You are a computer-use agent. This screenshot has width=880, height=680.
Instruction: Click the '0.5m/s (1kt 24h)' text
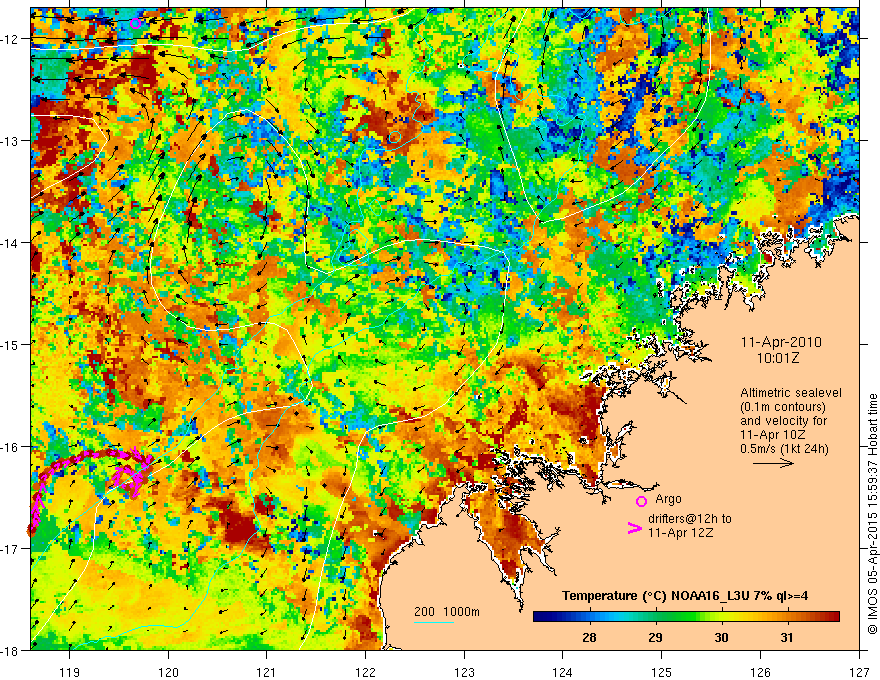[784, 449]
